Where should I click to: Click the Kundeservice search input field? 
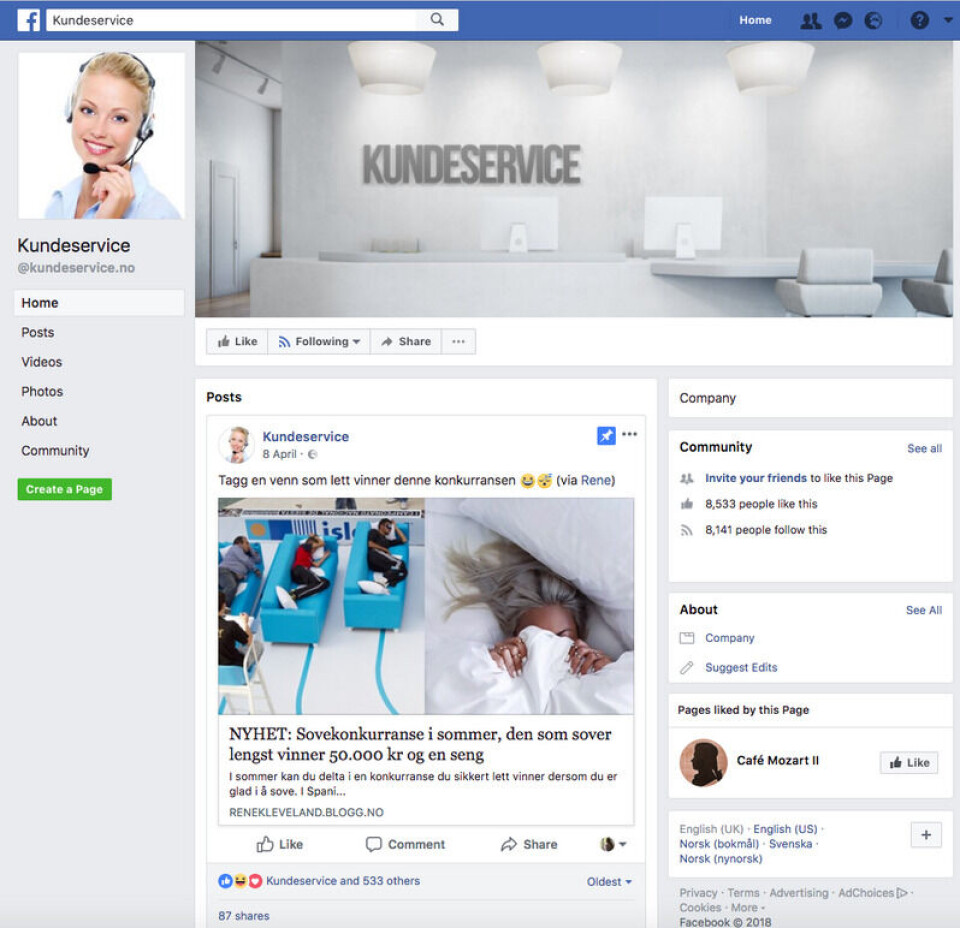(230, 20)
